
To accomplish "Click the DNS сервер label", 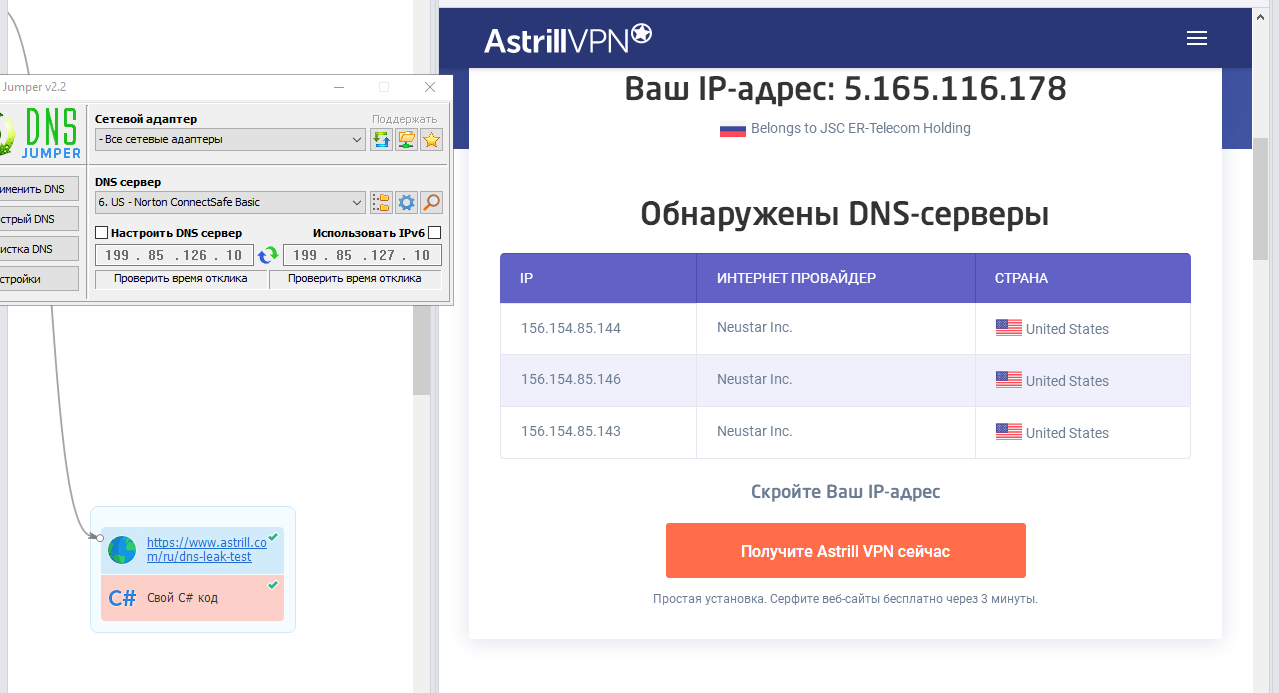I will coord(128,182).
